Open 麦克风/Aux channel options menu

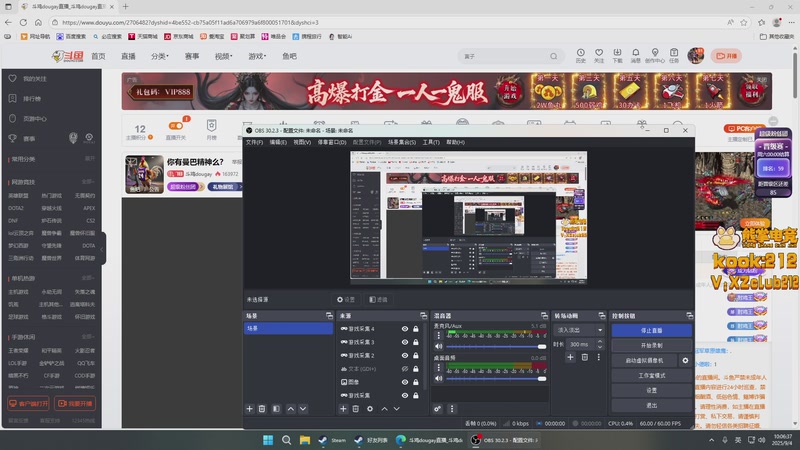point(438,335)
